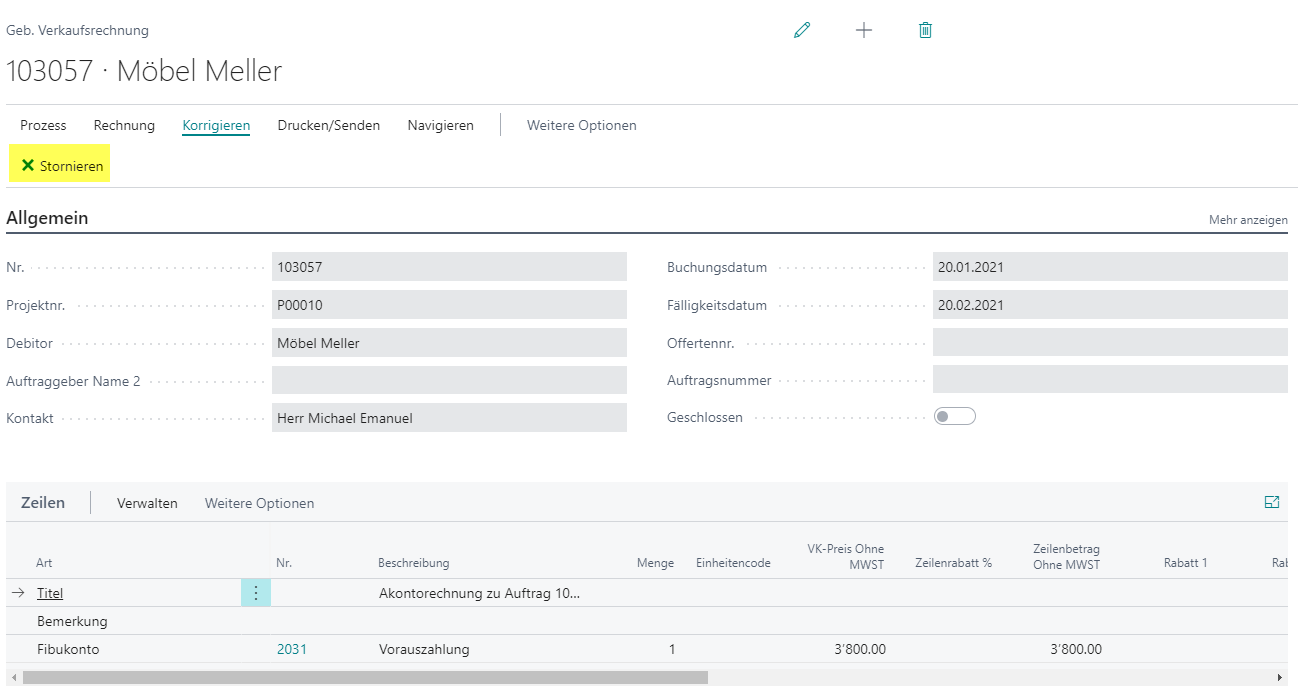
Task: Click the Nr. field showing 103057
Action: [x=449, y=267]
